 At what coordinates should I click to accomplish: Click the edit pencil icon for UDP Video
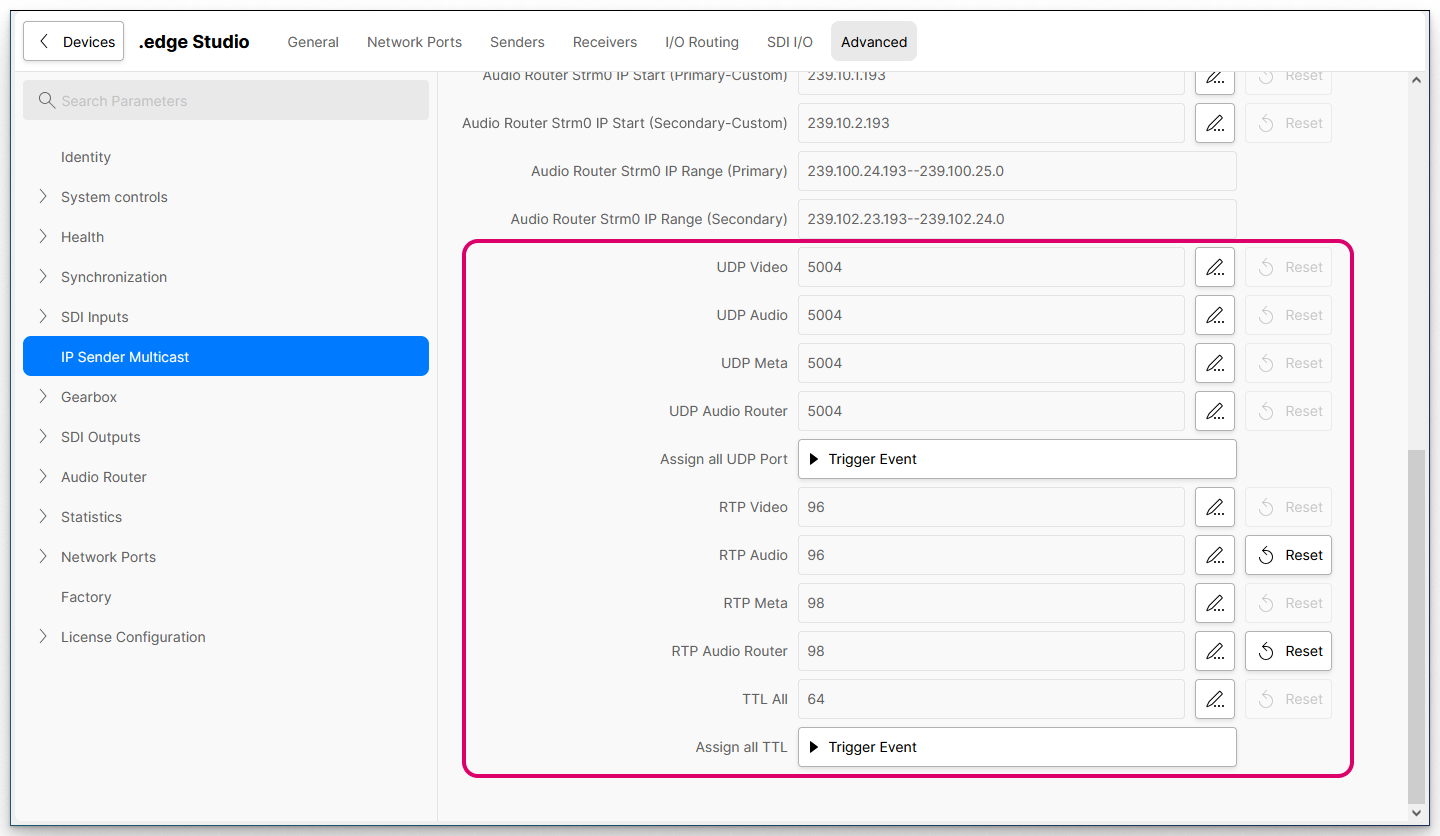(x=1214, y=267)
